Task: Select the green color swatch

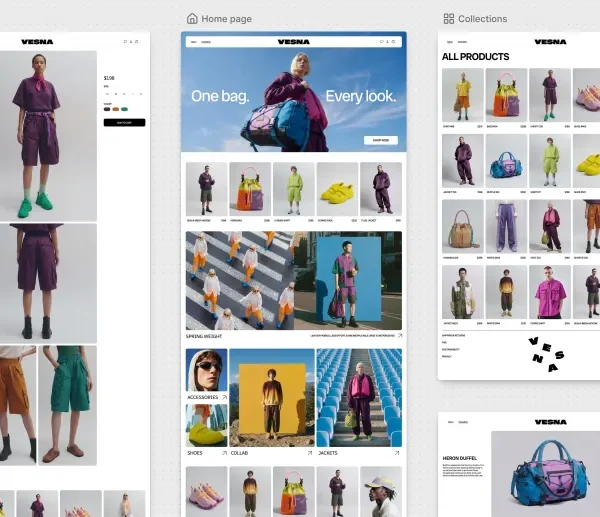Action: point(124,109)
